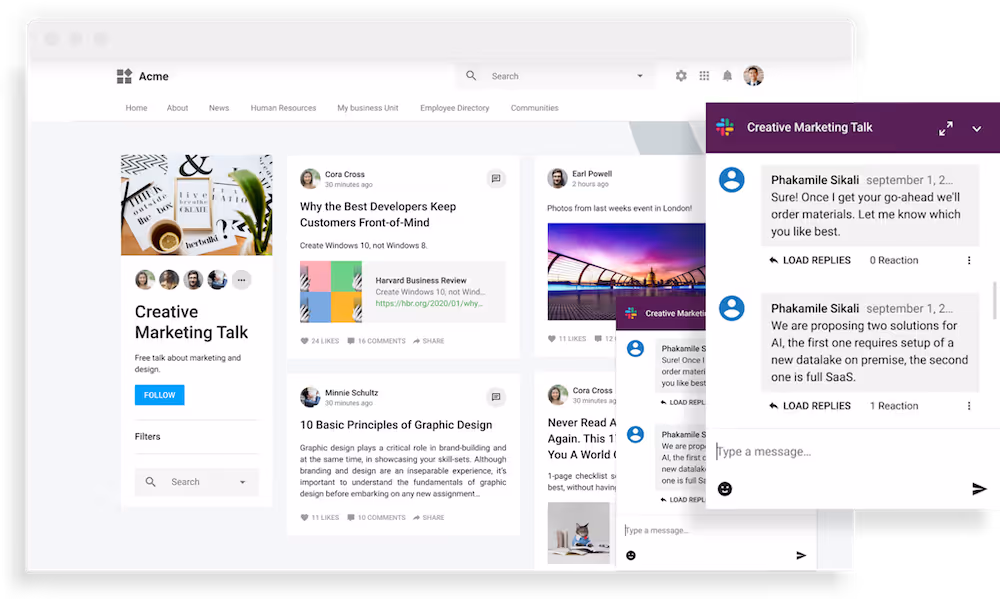Open 10 COMMENTS on graphic design post

(x=376, y=517)
